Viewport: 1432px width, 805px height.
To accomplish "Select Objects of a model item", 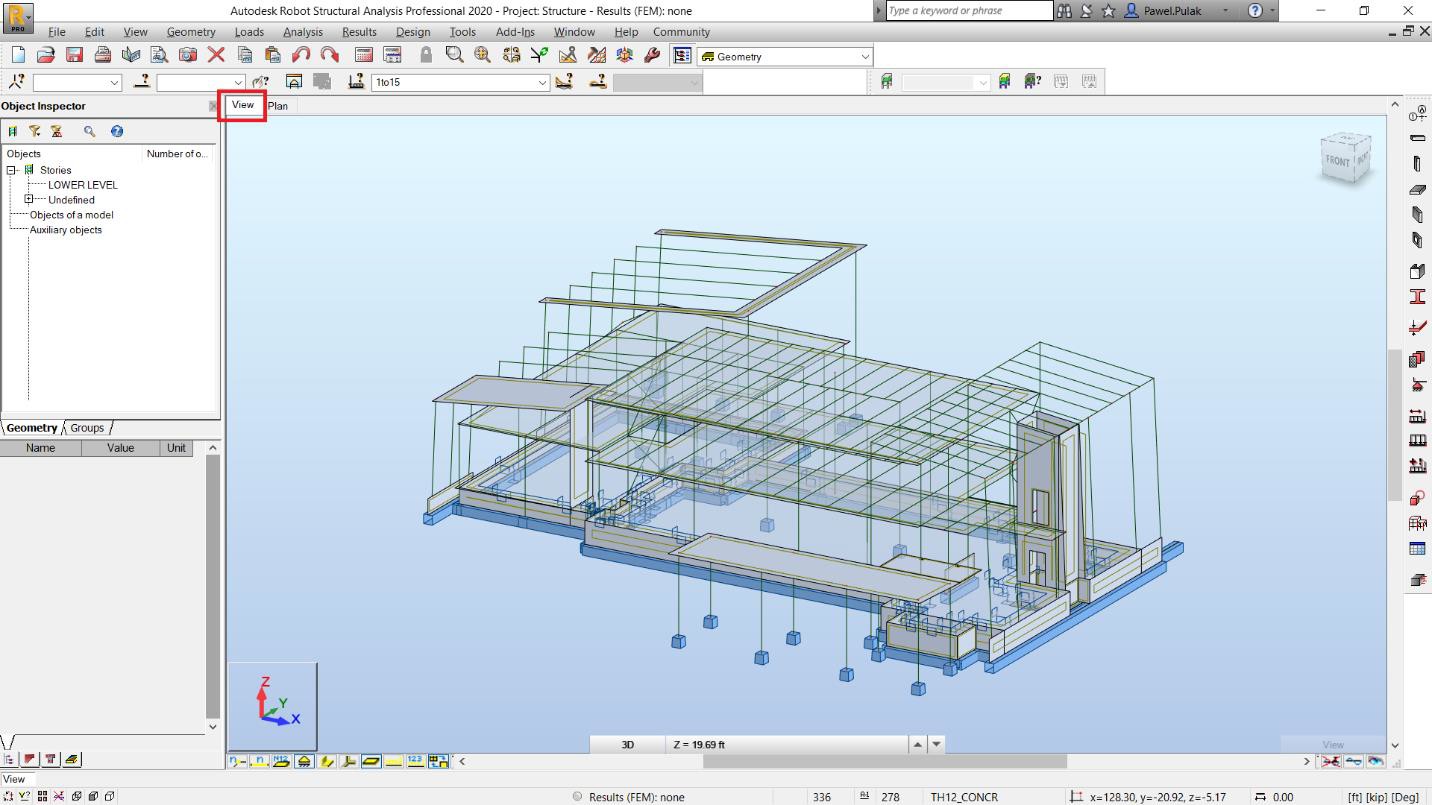I will (x=71, y=215).
